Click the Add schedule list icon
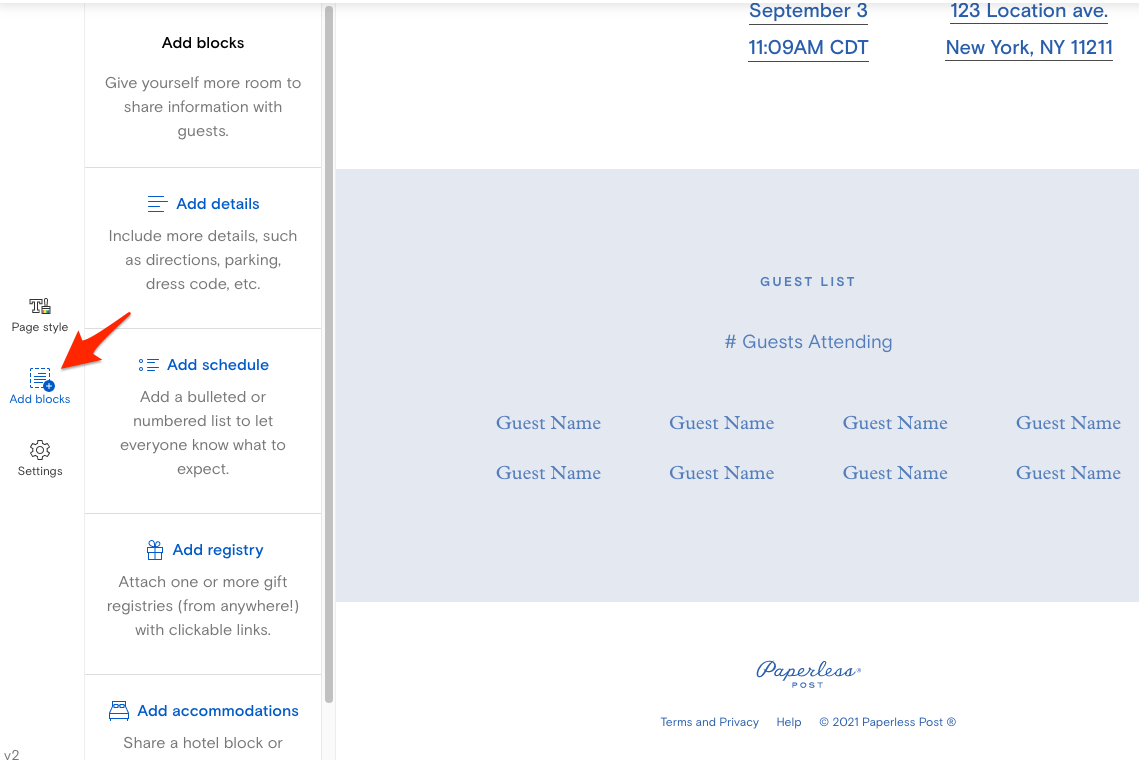This screenshot has height=760, width=1139. [x=148, y=365]
